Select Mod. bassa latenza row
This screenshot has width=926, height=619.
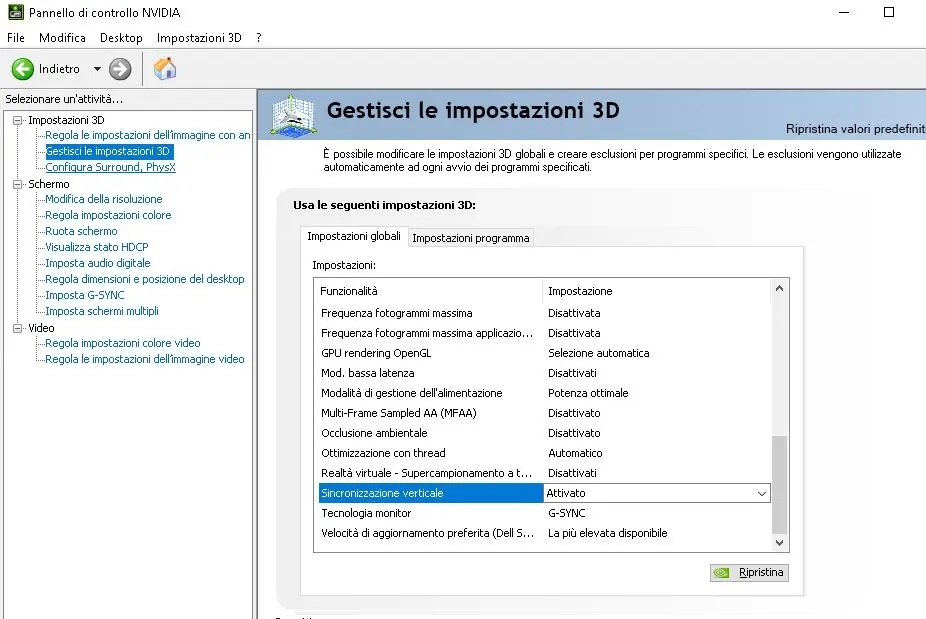pyautogui.click(x=544, y=373)
